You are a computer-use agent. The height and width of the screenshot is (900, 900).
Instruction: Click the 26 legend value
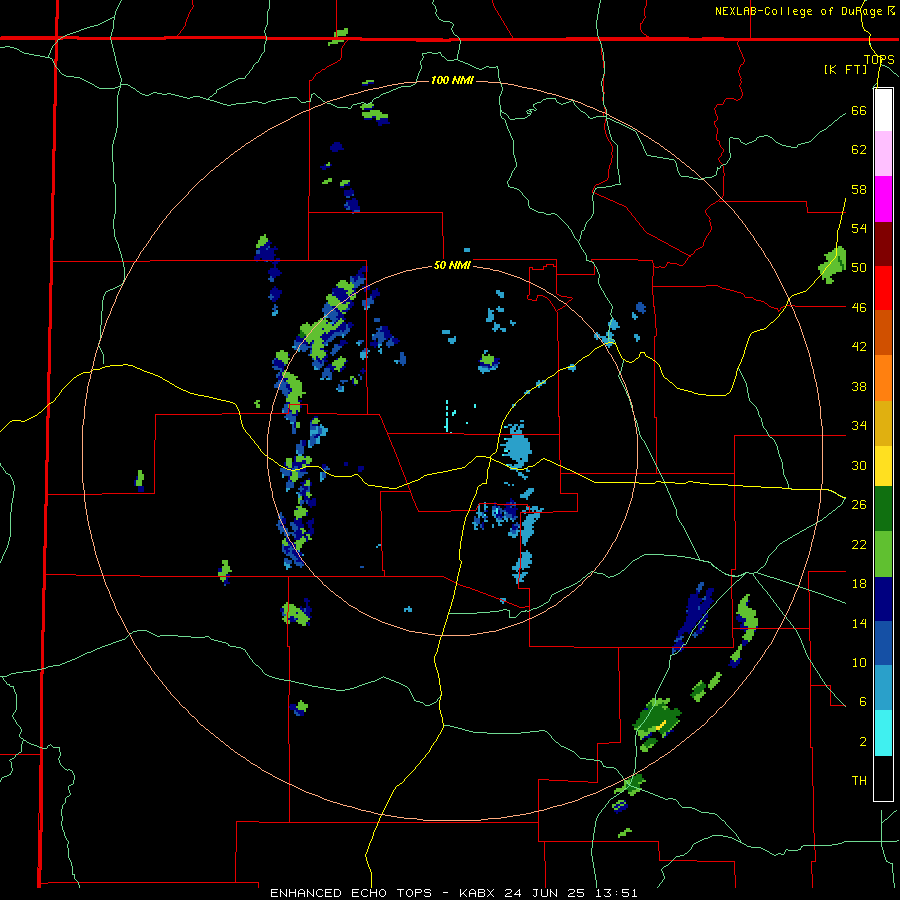[x=859, y=505]
